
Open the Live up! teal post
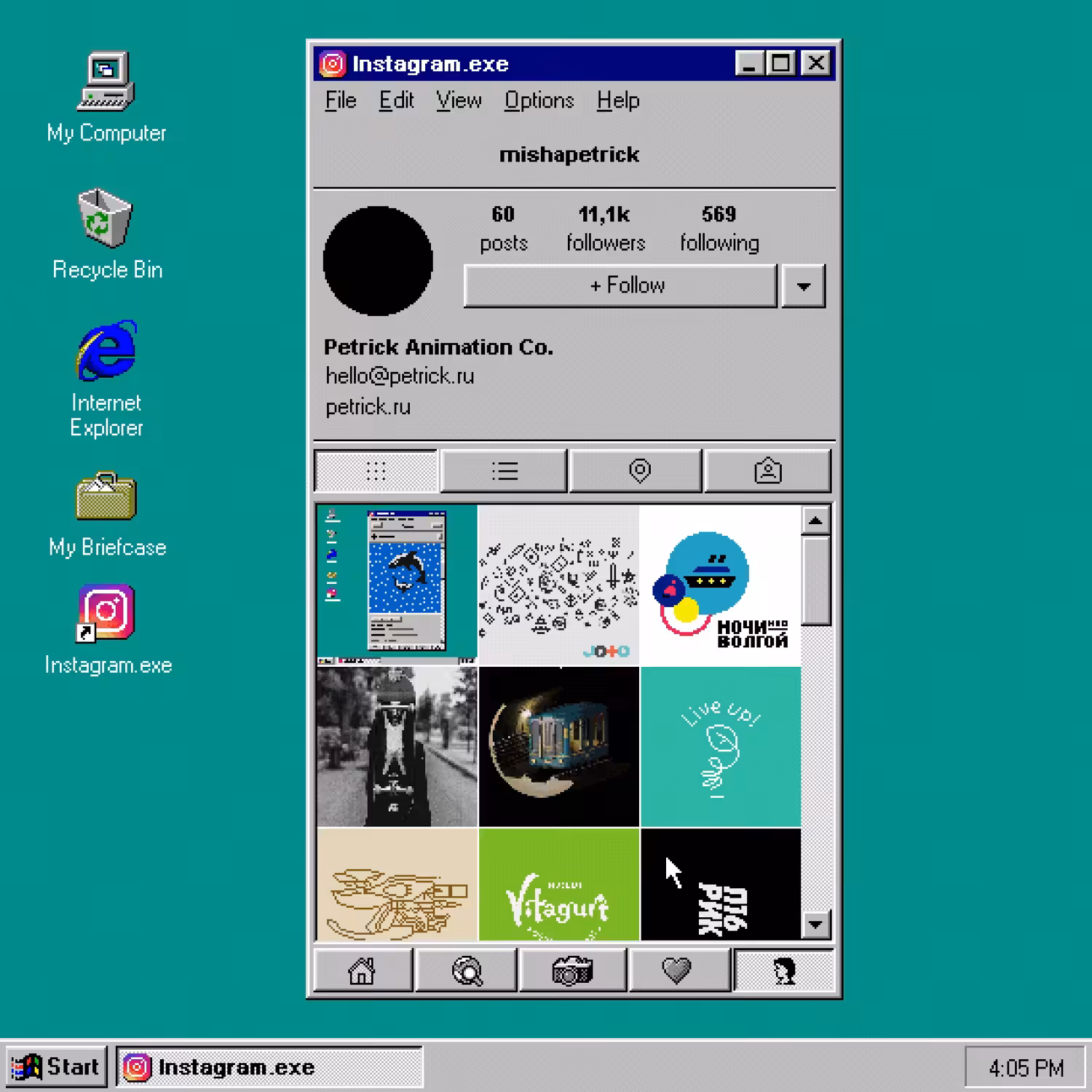[x=720, y=747]
